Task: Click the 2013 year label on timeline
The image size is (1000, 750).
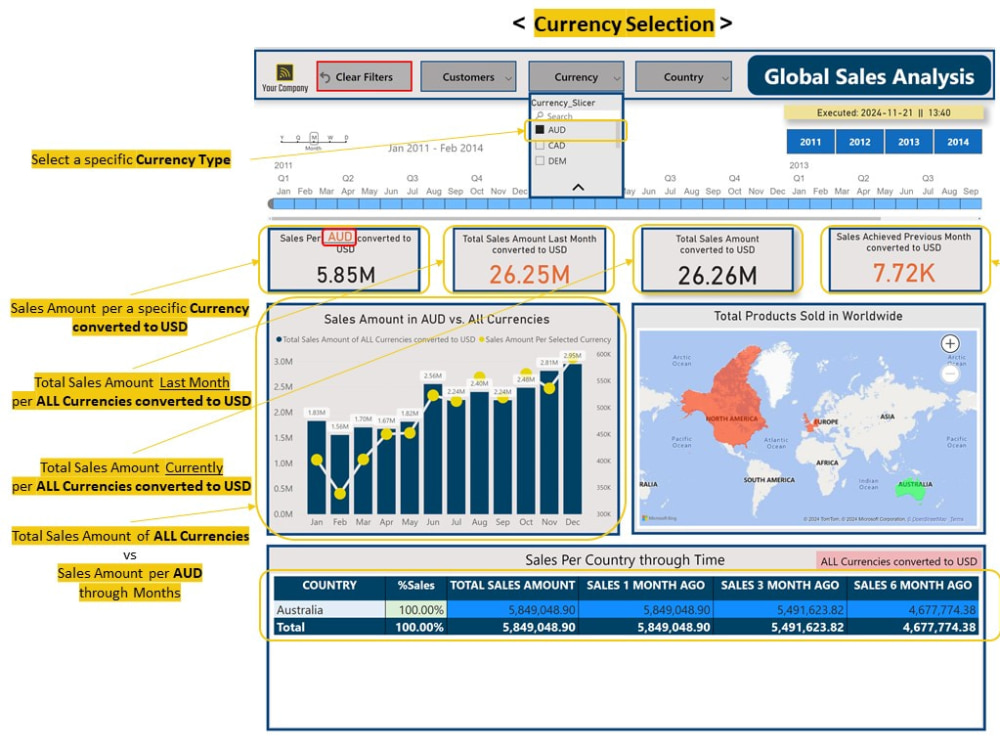Action: click(x=798, y=165)
